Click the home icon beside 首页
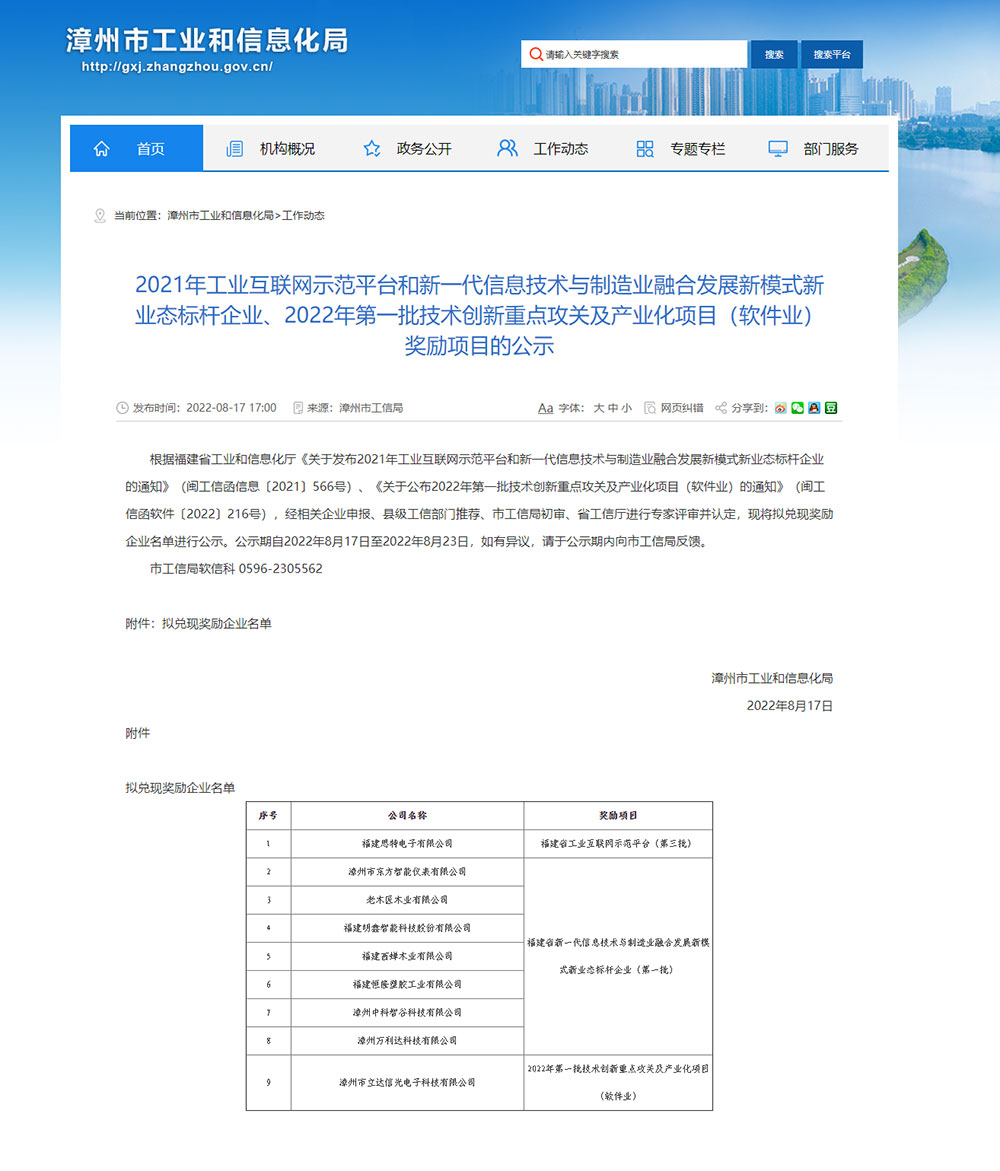The height and width of the screenshot is (1171, 1000). pos(100,147)
